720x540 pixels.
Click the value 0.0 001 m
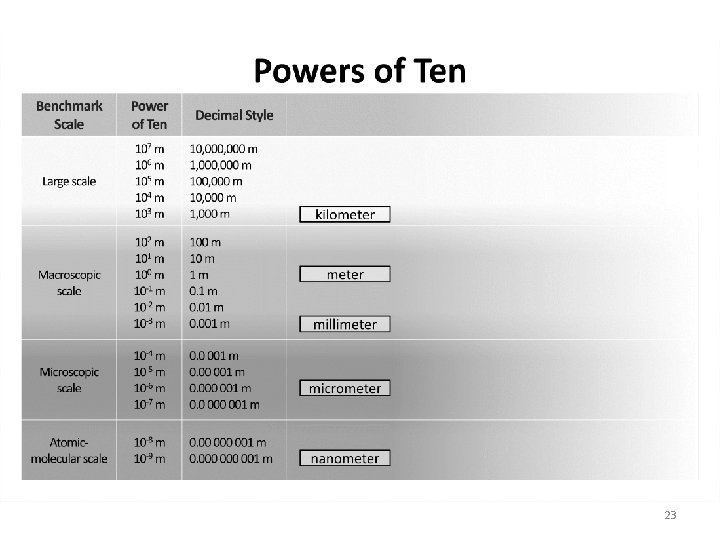click(x=214, y=356)
